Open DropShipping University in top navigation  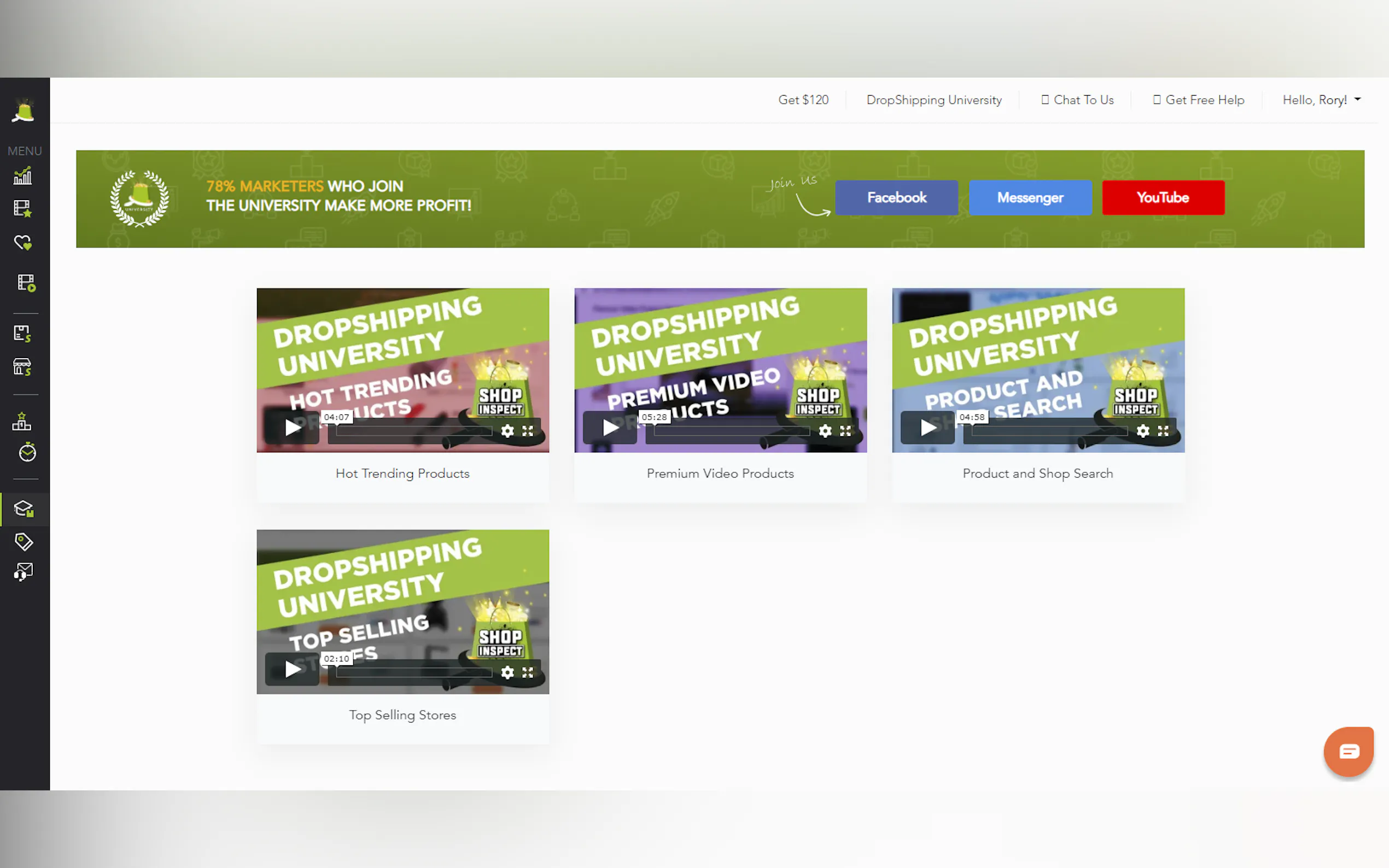933,100
